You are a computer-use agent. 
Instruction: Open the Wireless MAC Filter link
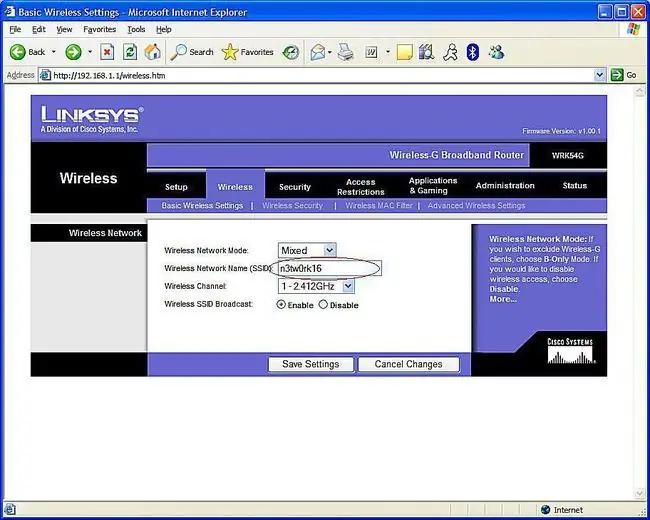[x=378, y=205]
